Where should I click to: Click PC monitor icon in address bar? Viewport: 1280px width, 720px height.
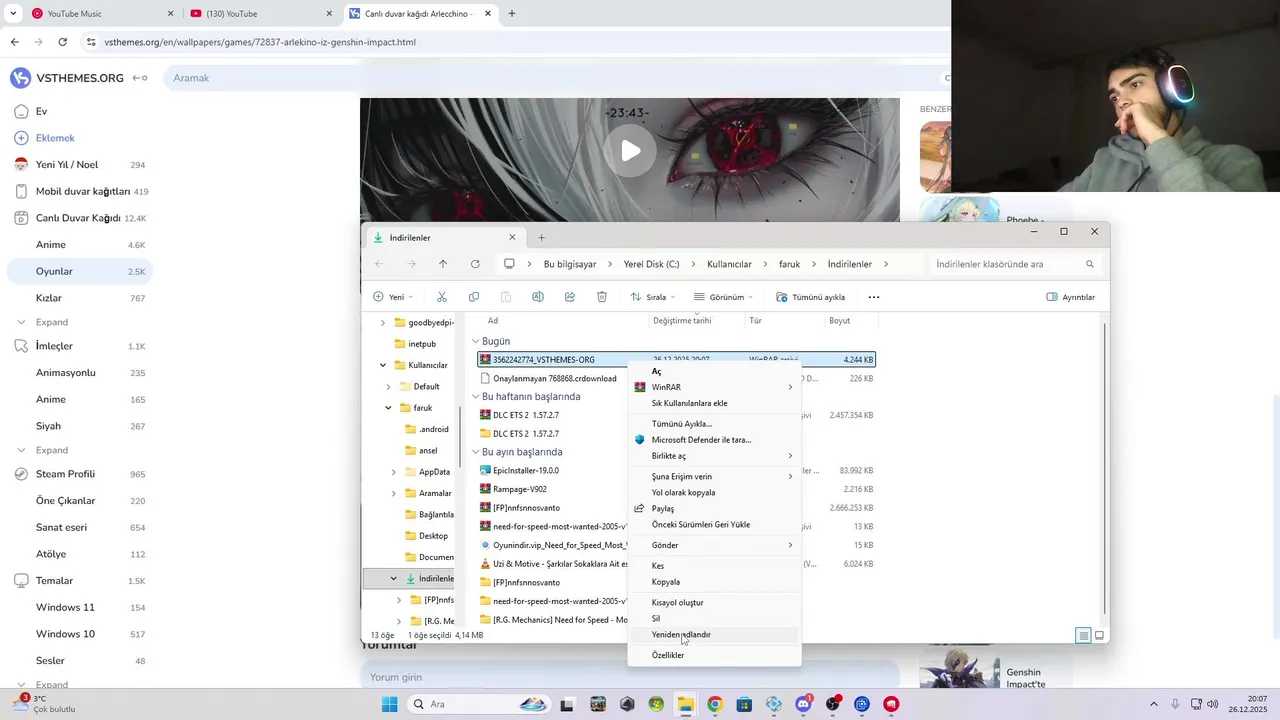coord(509,264)
